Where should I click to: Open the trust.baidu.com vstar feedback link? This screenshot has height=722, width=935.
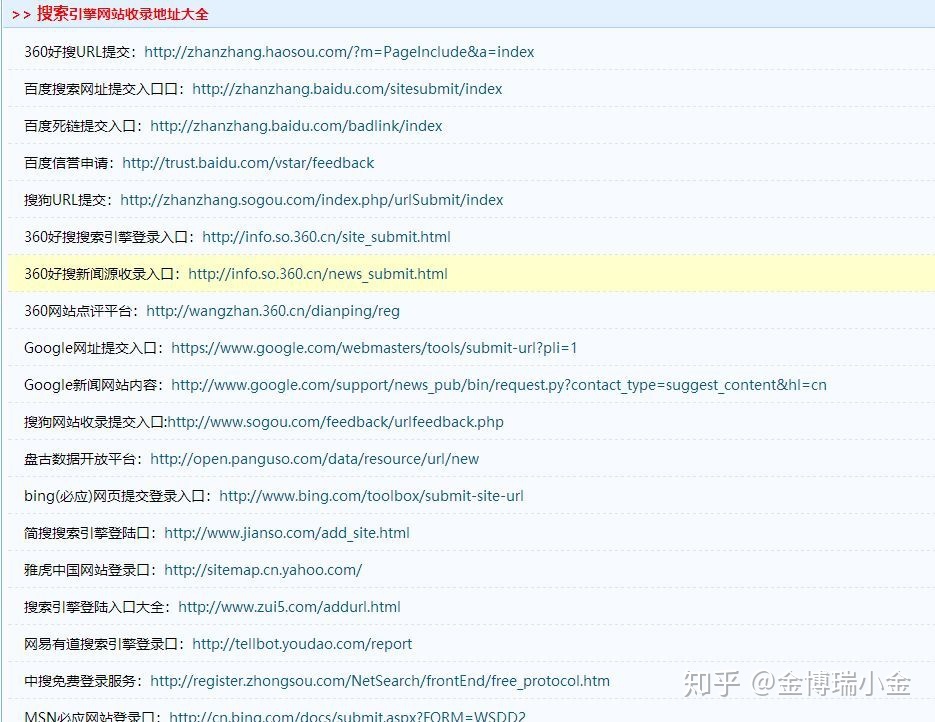coord(248,163)
